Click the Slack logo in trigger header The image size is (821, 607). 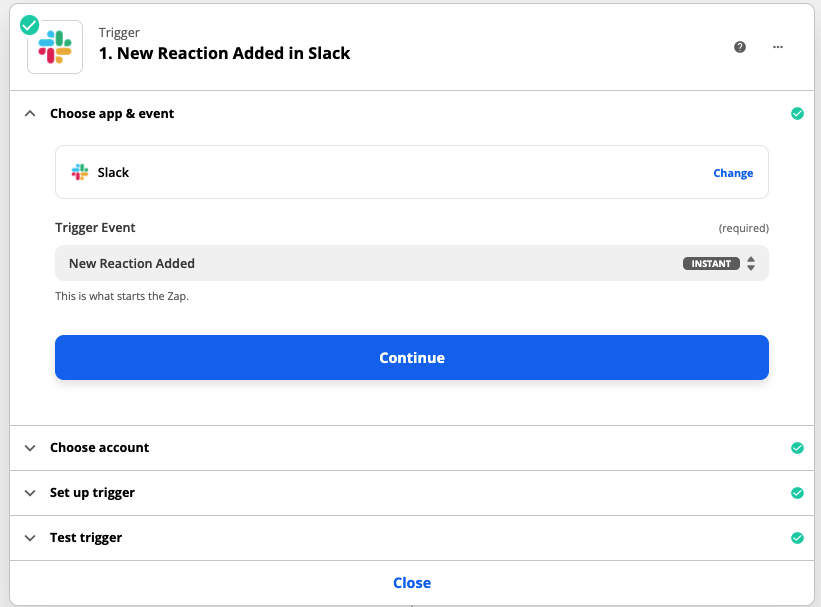[x=55, y=47]
